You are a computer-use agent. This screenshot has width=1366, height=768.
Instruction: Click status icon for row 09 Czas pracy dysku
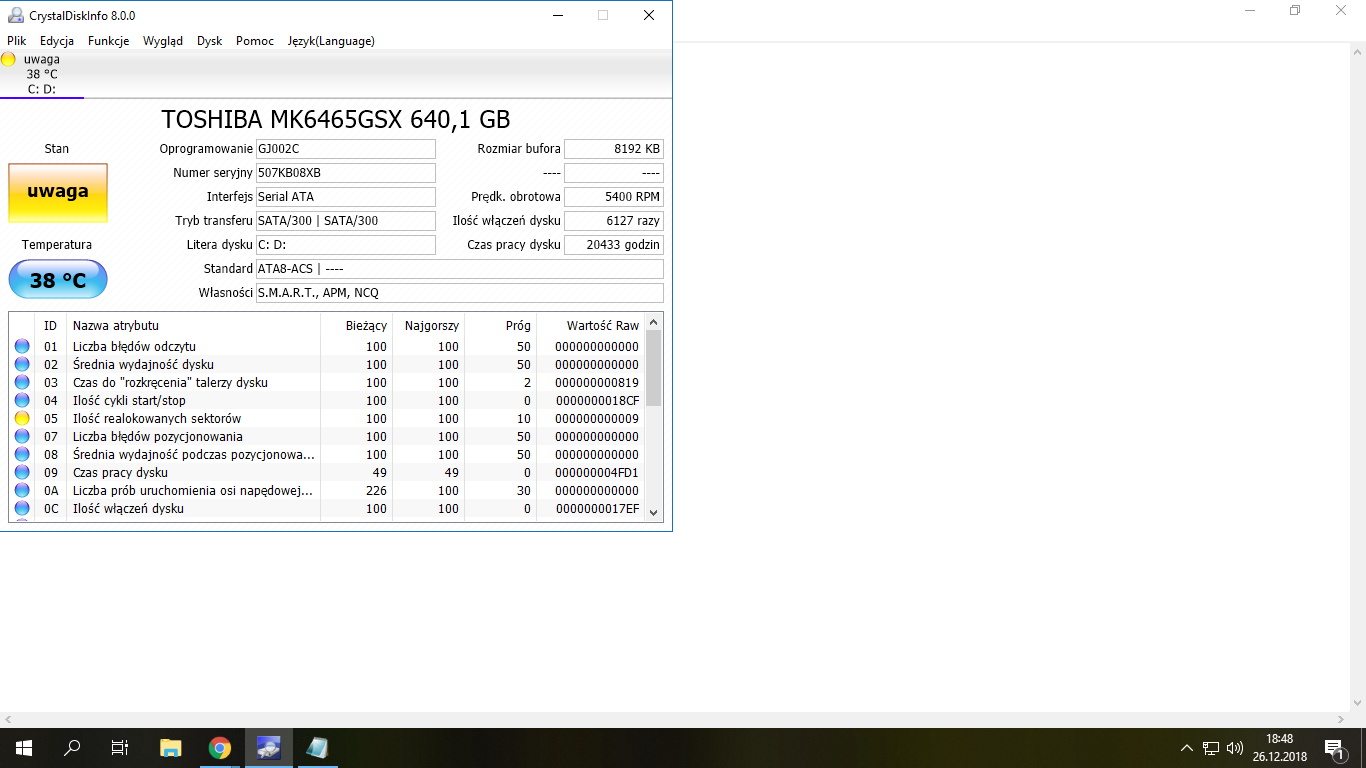click(x=22, y=473)
